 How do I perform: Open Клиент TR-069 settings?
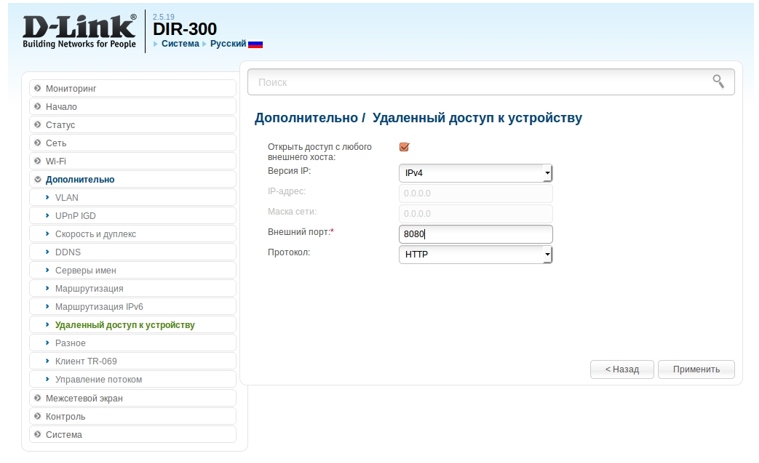click(x=85, y=361)
